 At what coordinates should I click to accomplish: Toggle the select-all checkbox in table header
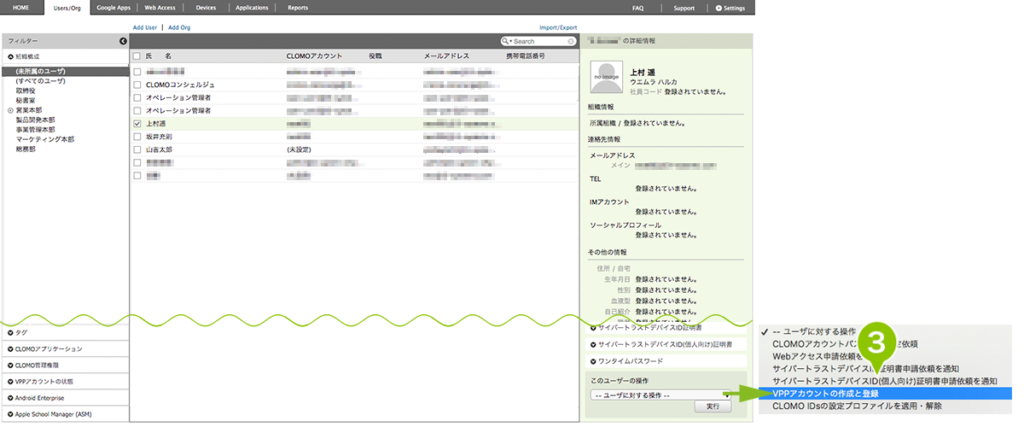pos(137,57)
